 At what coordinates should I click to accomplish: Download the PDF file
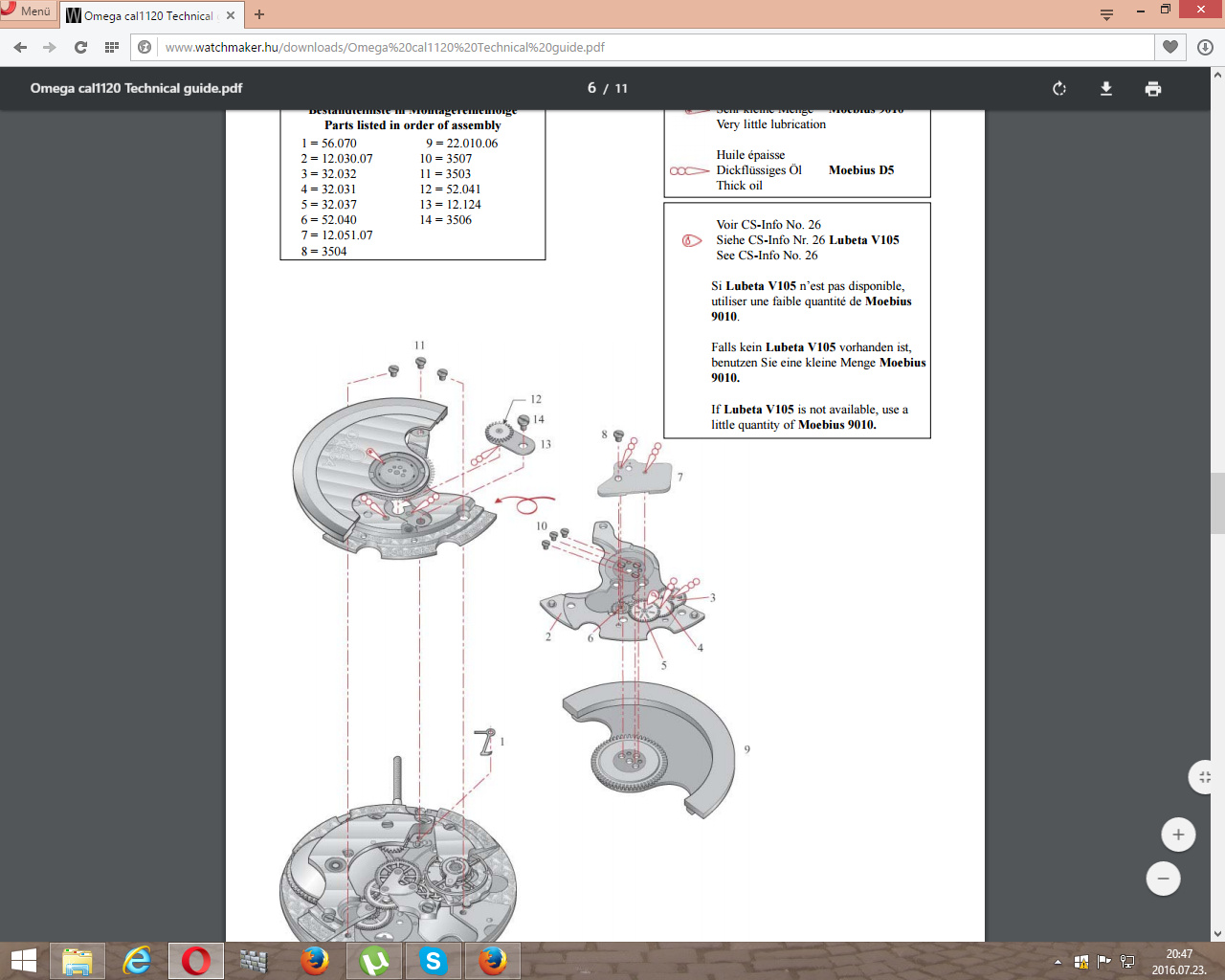pyautogui.click(x=1106, y=88)
